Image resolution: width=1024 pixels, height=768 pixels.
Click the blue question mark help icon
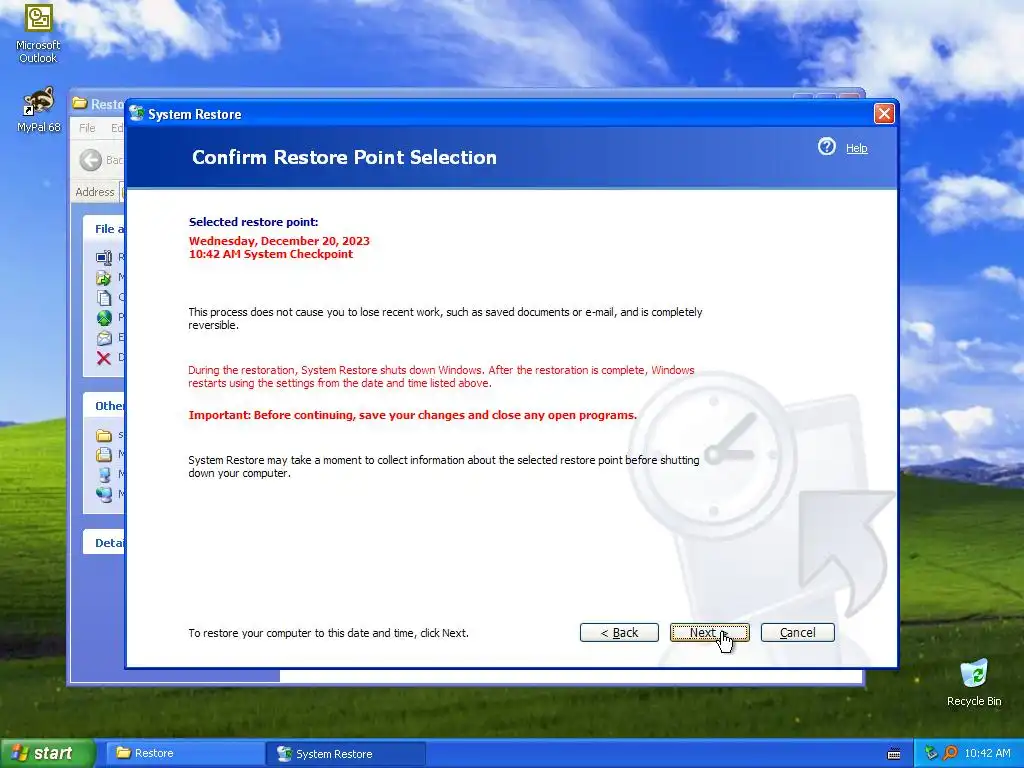827,146
